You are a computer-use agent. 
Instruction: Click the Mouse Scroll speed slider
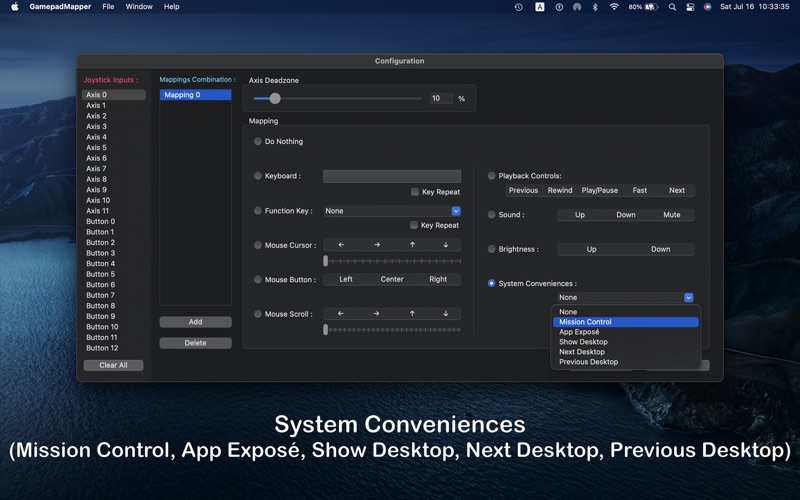[x=392, y=330]
